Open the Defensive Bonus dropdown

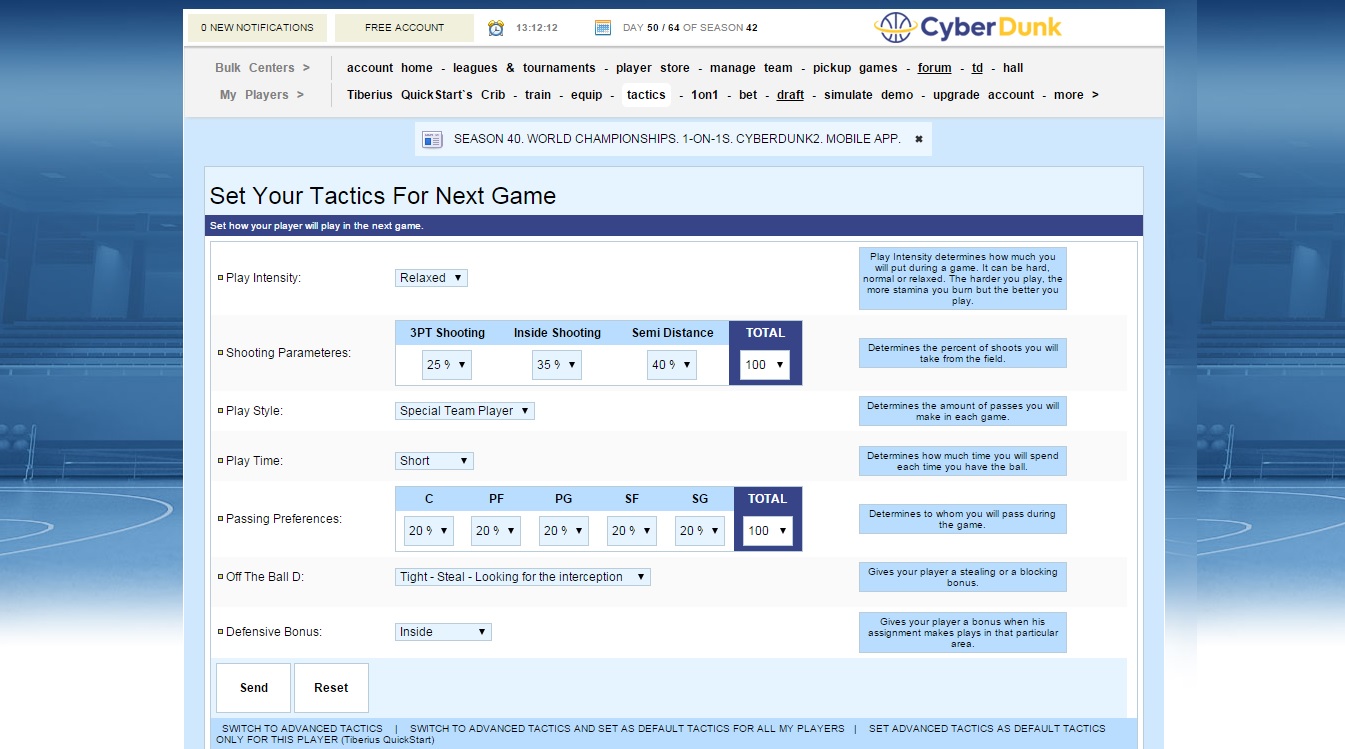tap(443, 632)
